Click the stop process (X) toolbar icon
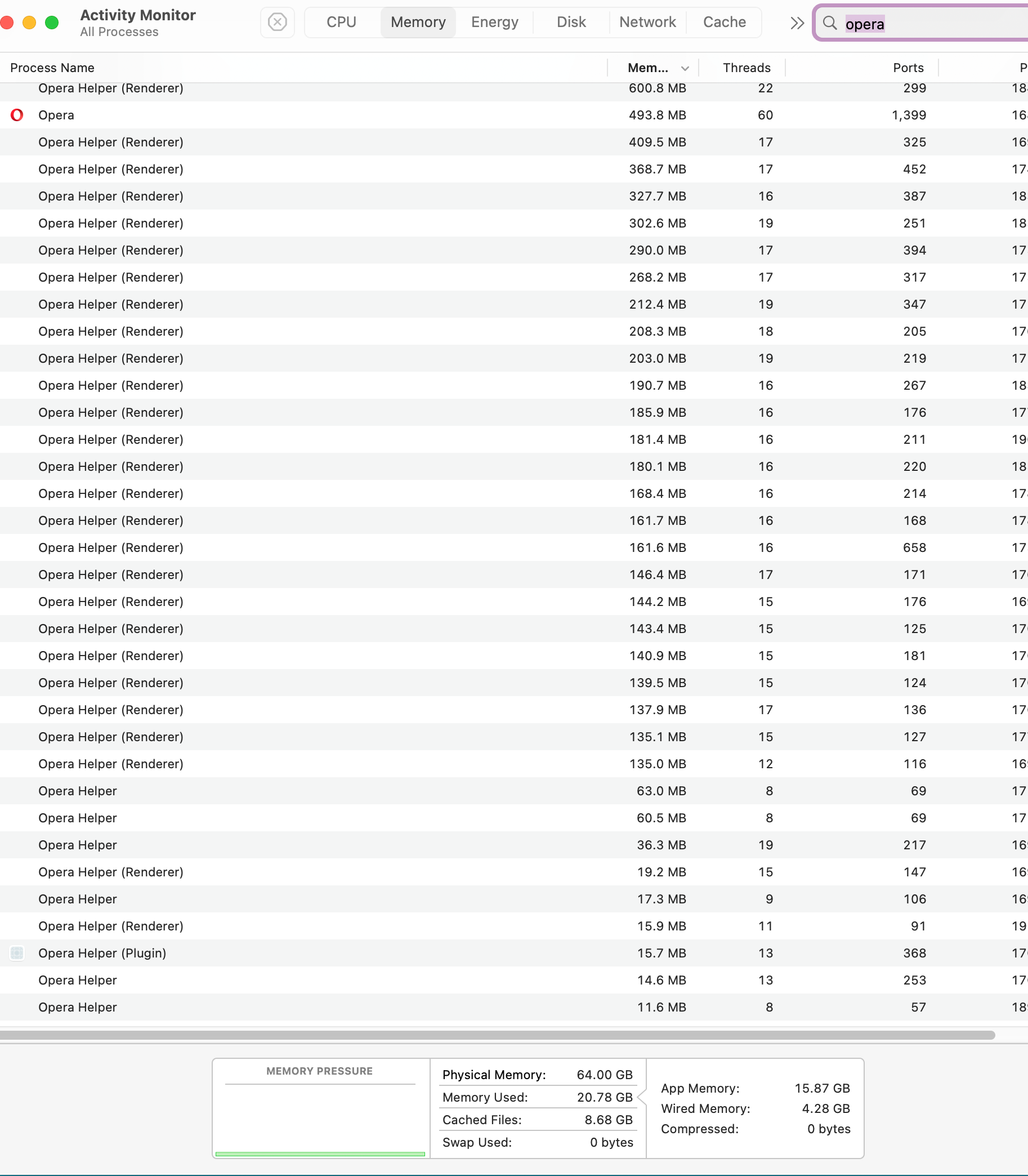 (x=278, y=23)
